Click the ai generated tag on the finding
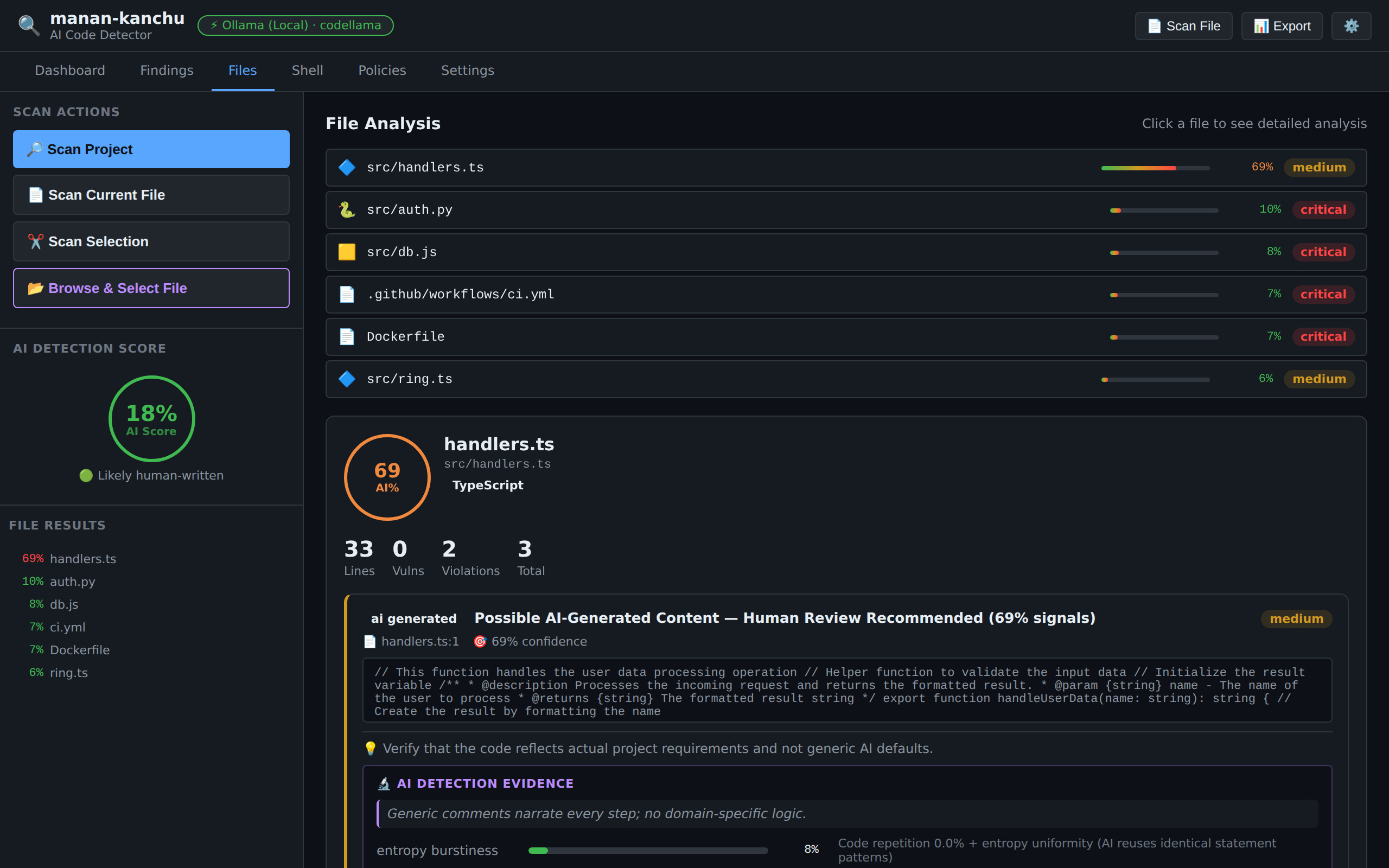 [x=414, y=618]
